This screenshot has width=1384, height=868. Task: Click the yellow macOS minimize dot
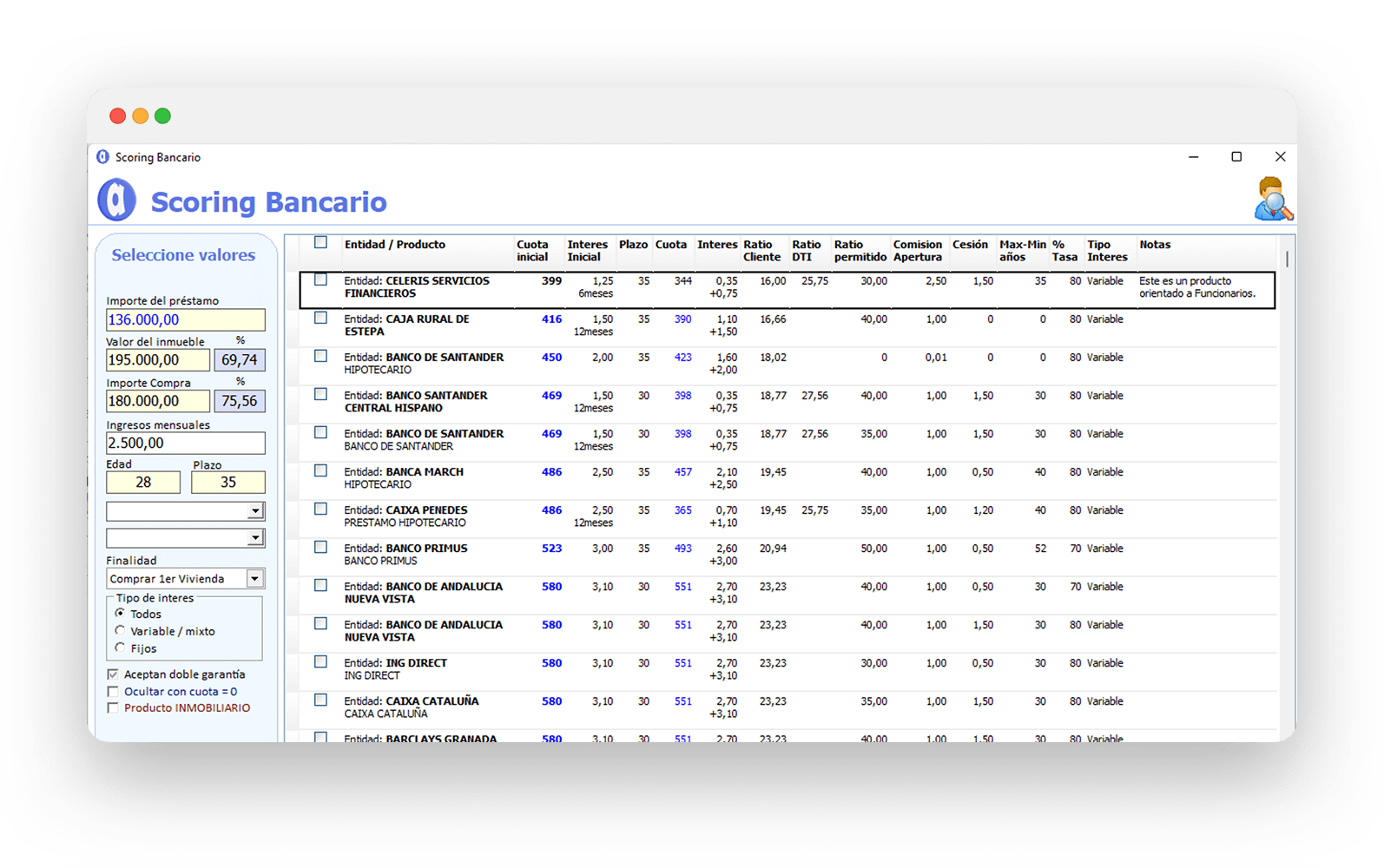click(x=140, y=115)
